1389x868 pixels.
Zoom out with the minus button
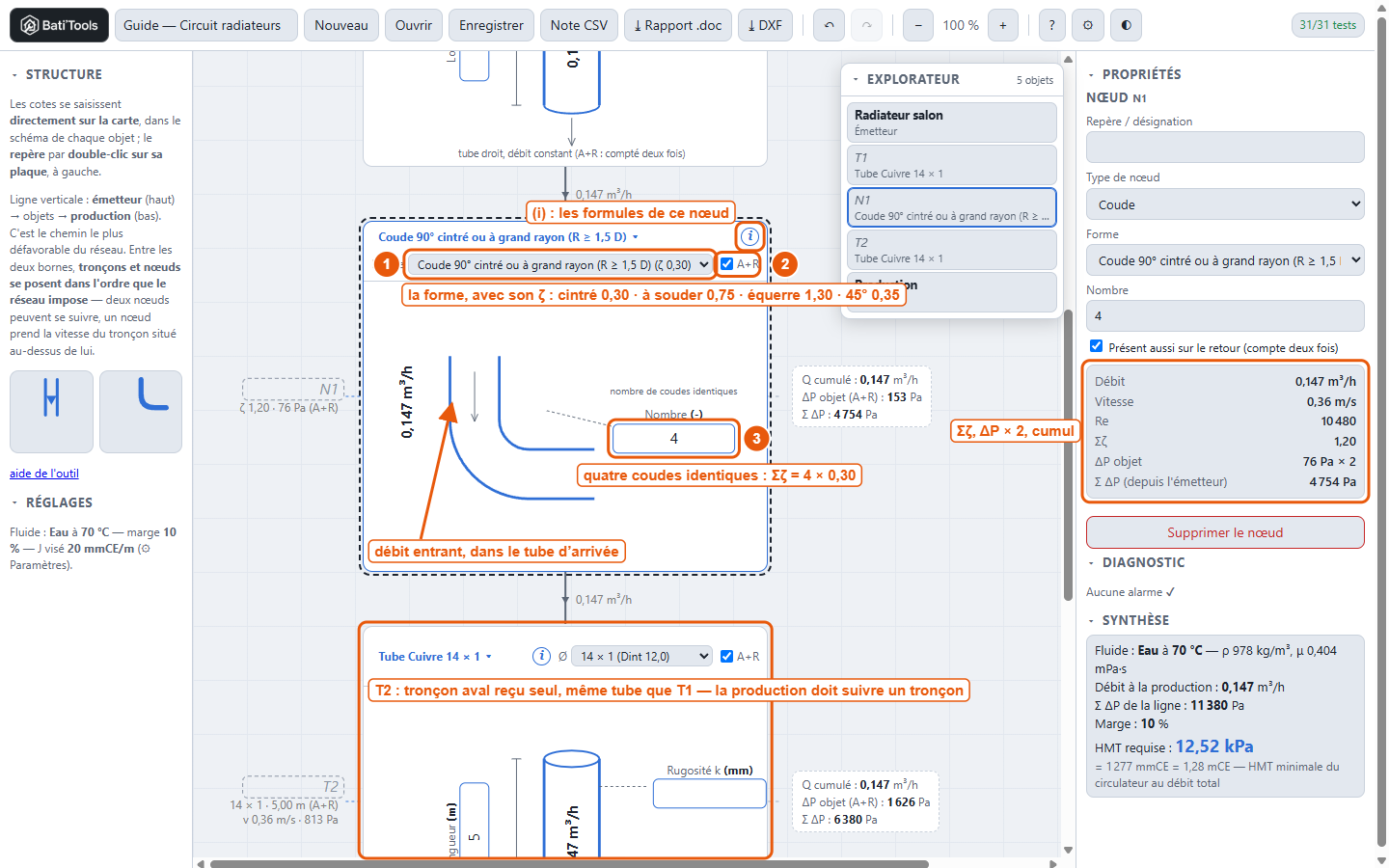tap(918, 25)
